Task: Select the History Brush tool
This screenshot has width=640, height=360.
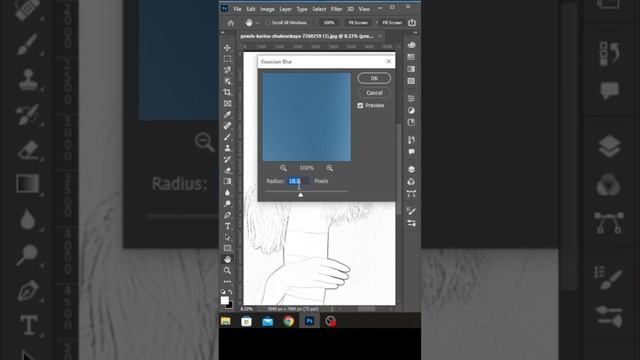Action: [227, 159]
